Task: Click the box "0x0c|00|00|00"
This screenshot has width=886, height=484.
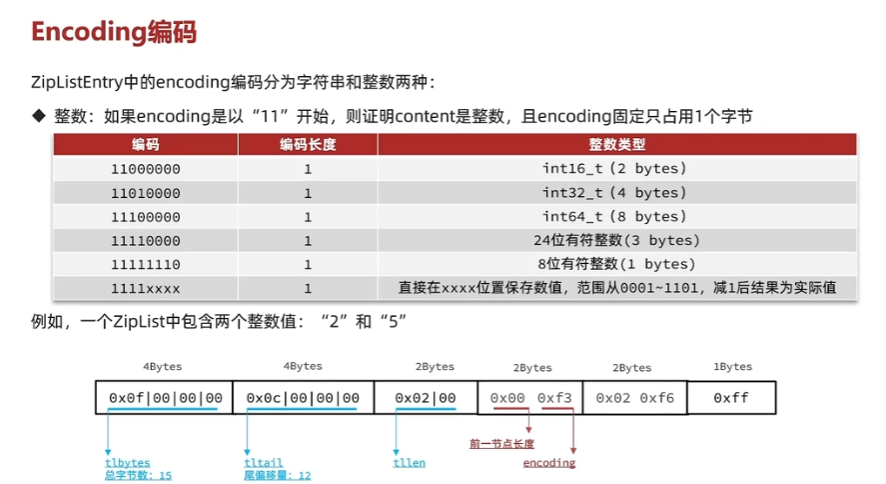Action: click(x=303, y=398)
